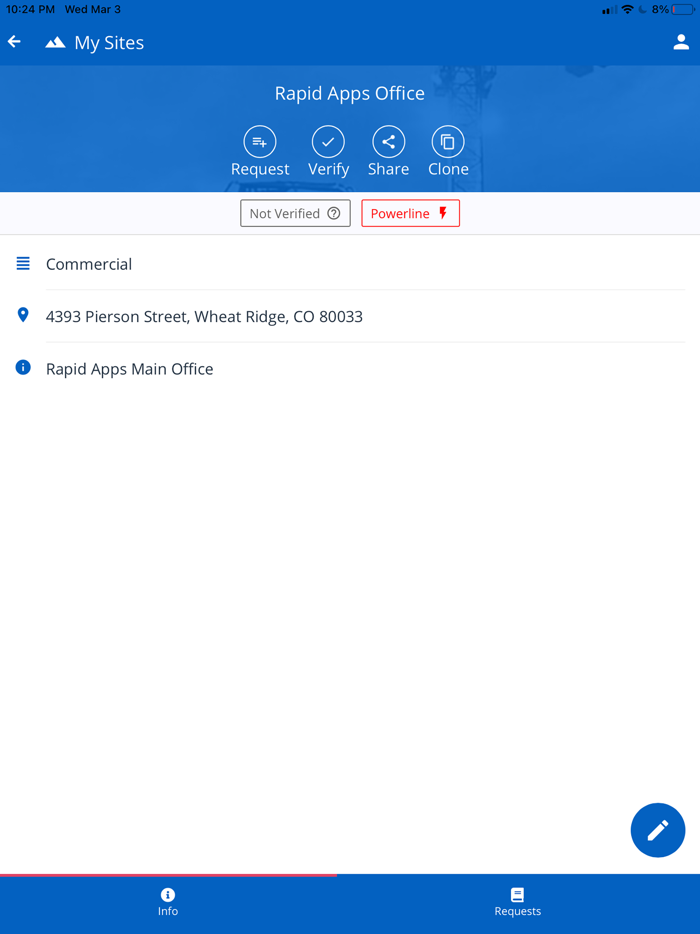This screenshot has height=934, width=700.
Task: Click the location pin icon
Action: pos(23,315)
